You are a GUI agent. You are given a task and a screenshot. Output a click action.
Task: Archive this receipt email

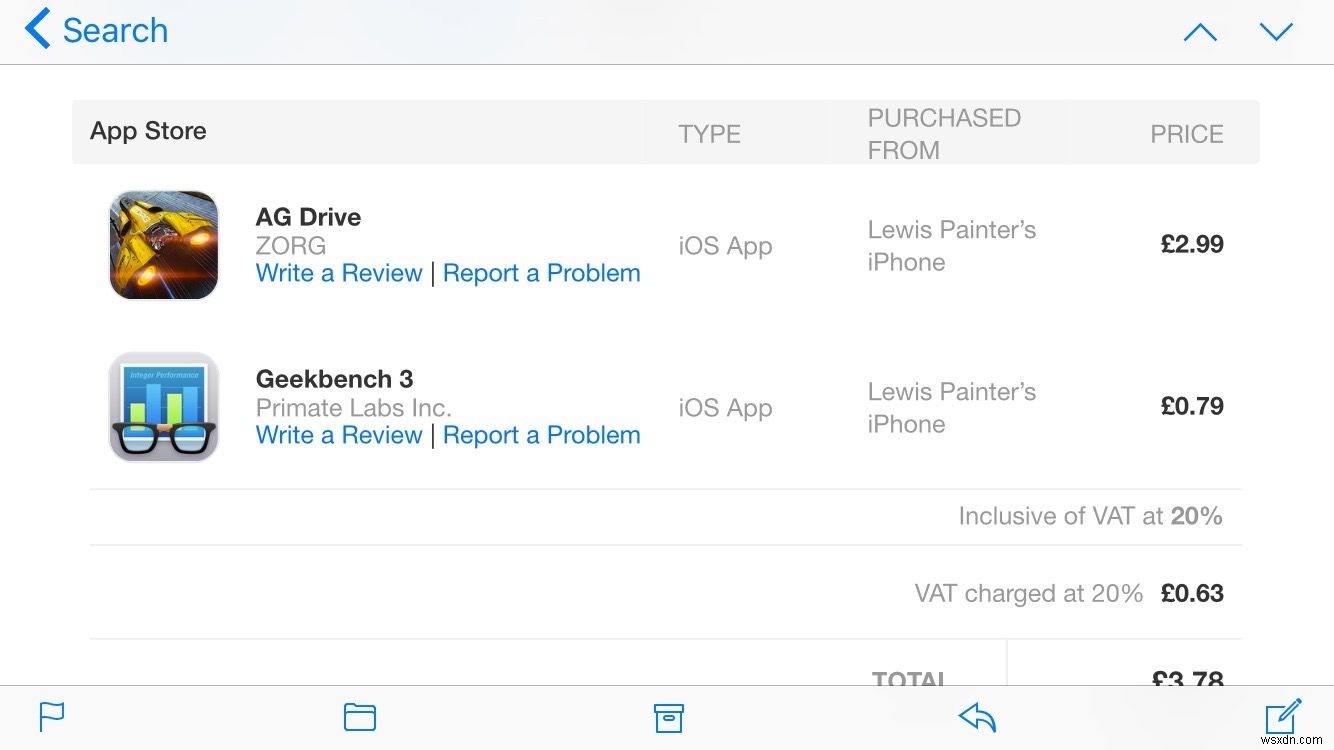point(668,717)
